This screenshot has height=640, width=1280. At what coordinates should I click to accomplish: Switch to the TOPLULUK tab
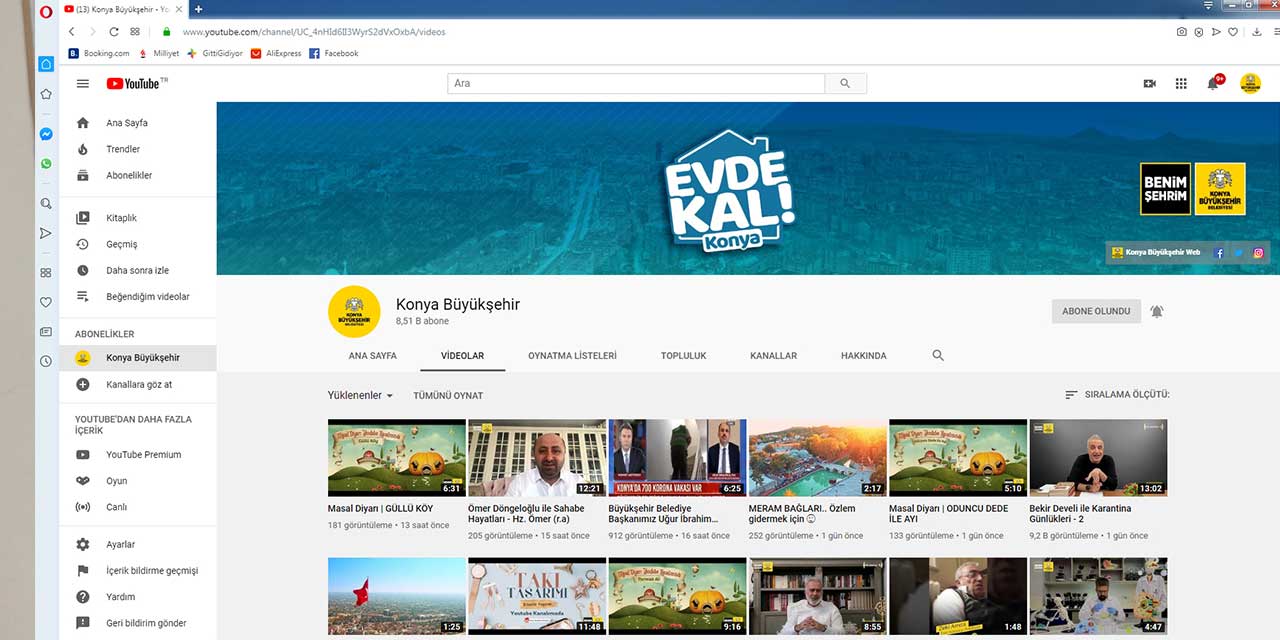pos(683,355)
